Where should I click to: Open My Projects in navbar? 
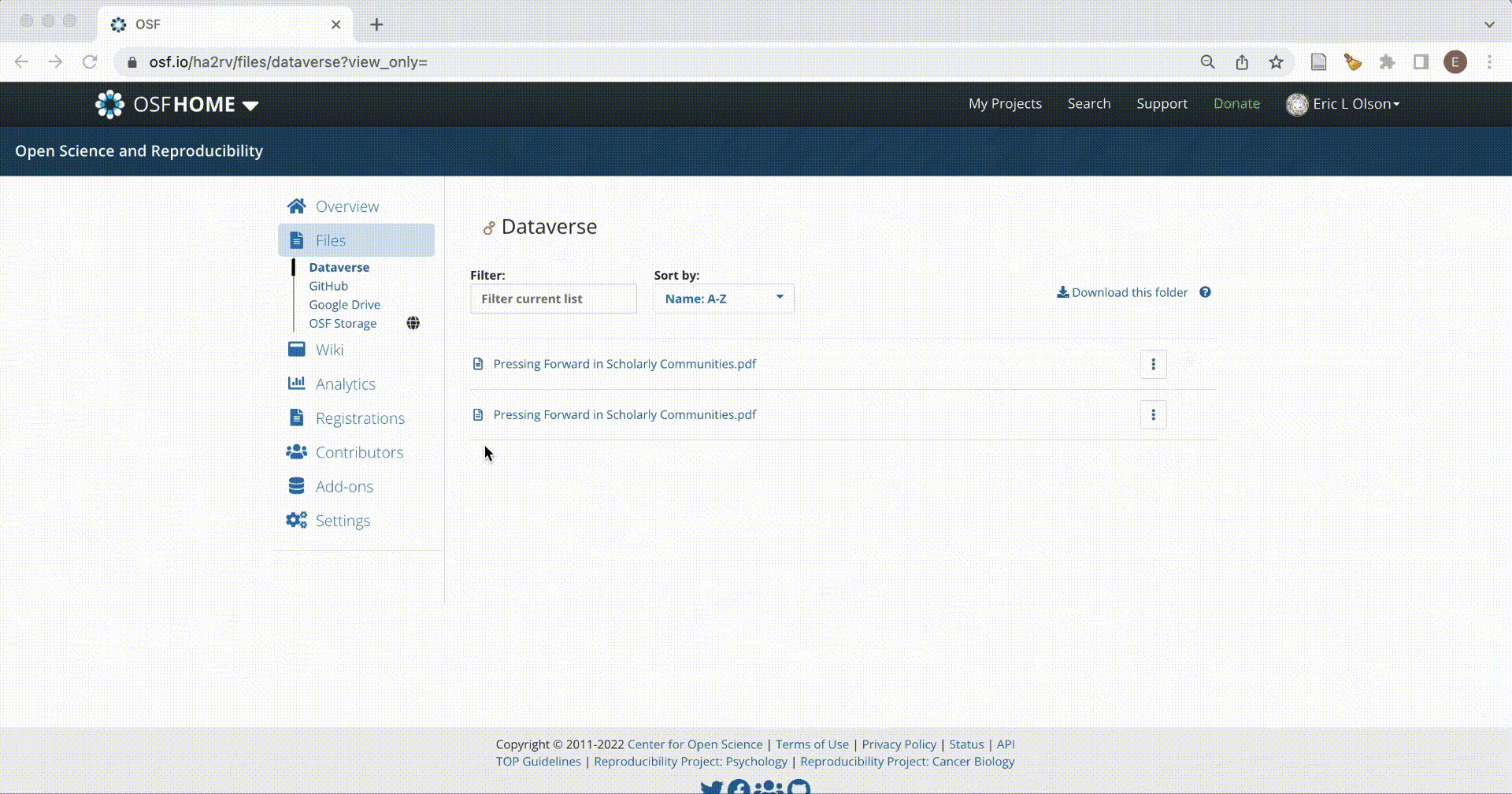[x=1005, y=104]
